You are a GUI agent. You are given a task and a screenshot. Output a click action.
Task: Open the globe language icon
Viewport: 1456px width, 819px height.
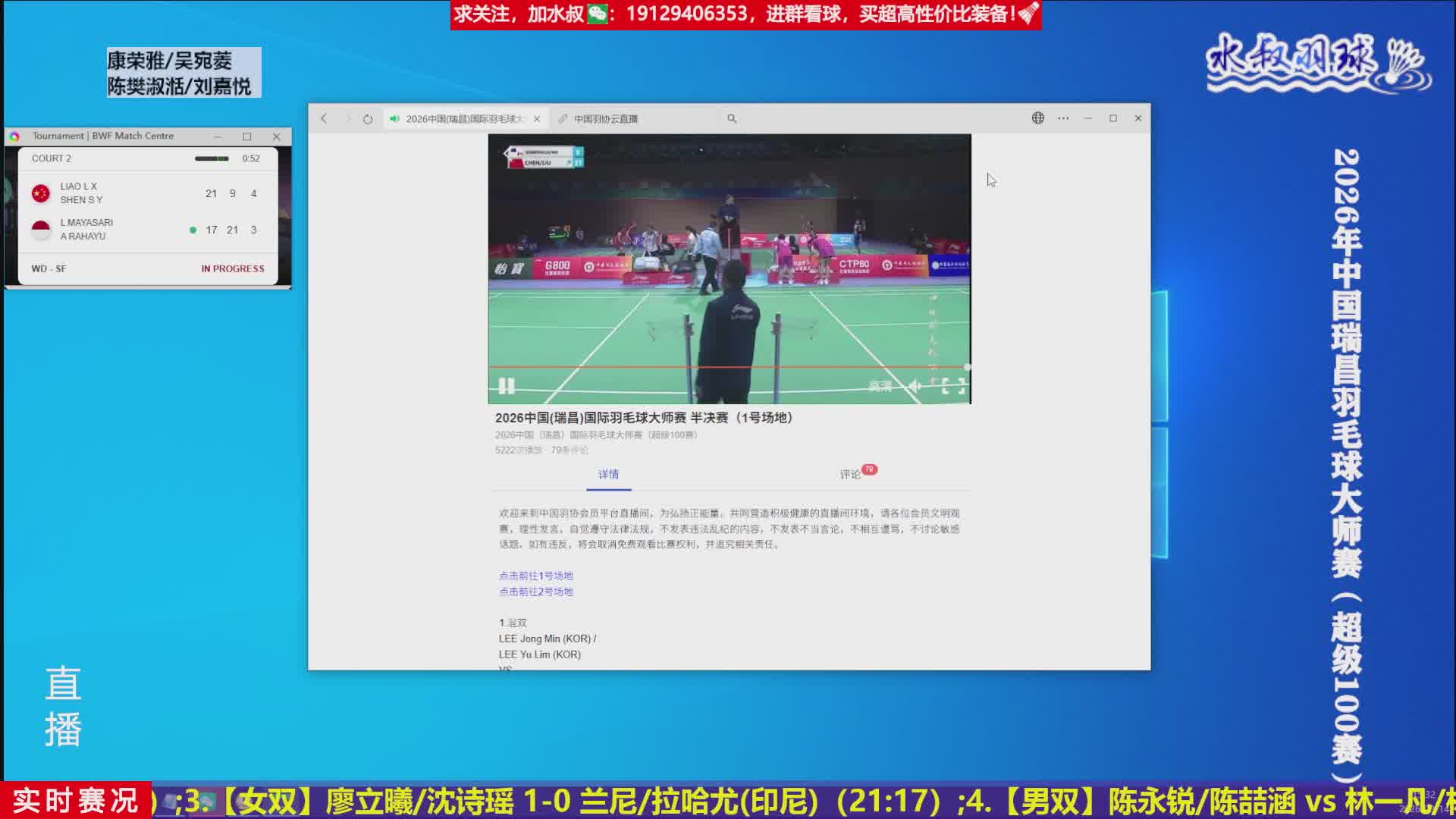click(1037, 118)
